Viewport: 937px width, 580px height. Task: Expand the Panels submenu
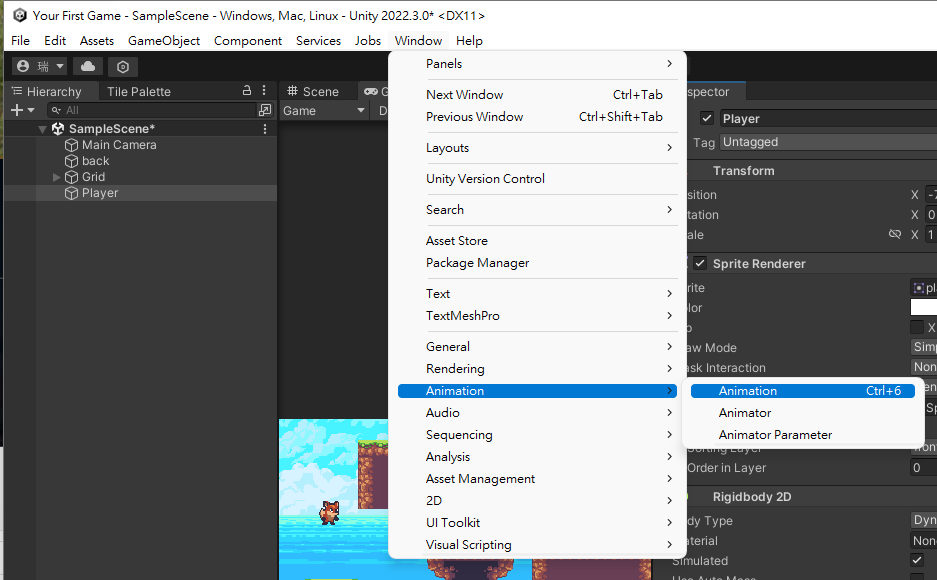[537, 64]
